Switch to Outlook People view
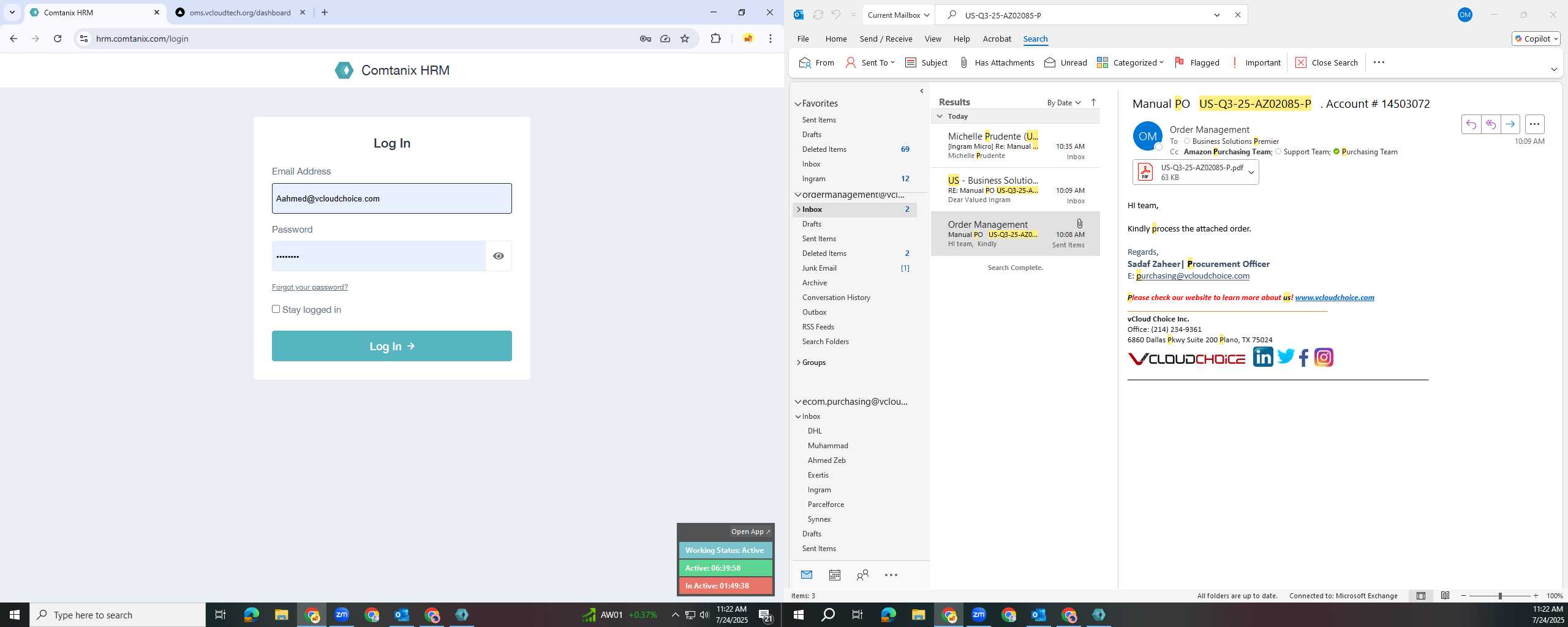Screen dimensions: 1568x627 (x=862, y=574)
